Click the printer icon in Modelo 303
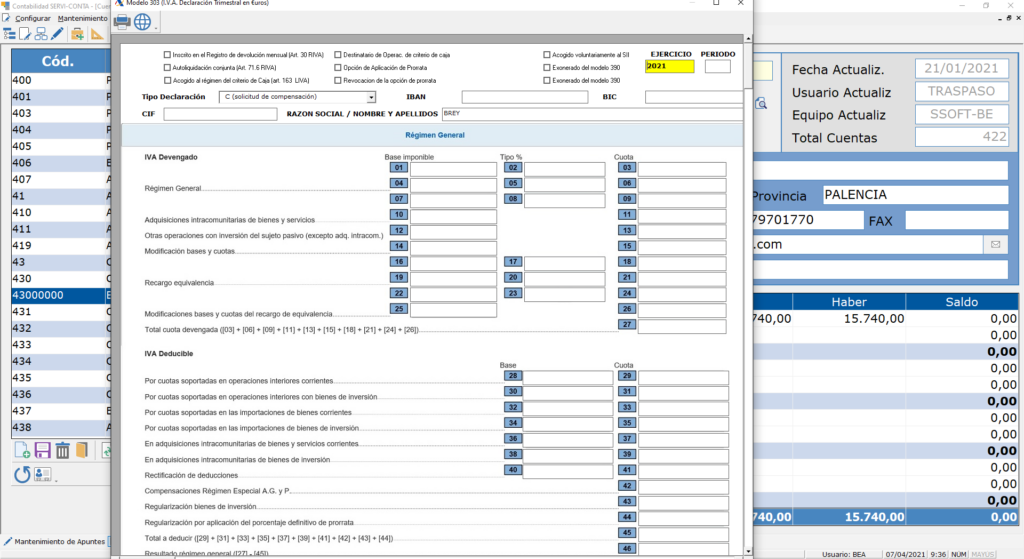Image resolution: width=1024 pixels, height=559 pixels. click(x=122, y=21)
